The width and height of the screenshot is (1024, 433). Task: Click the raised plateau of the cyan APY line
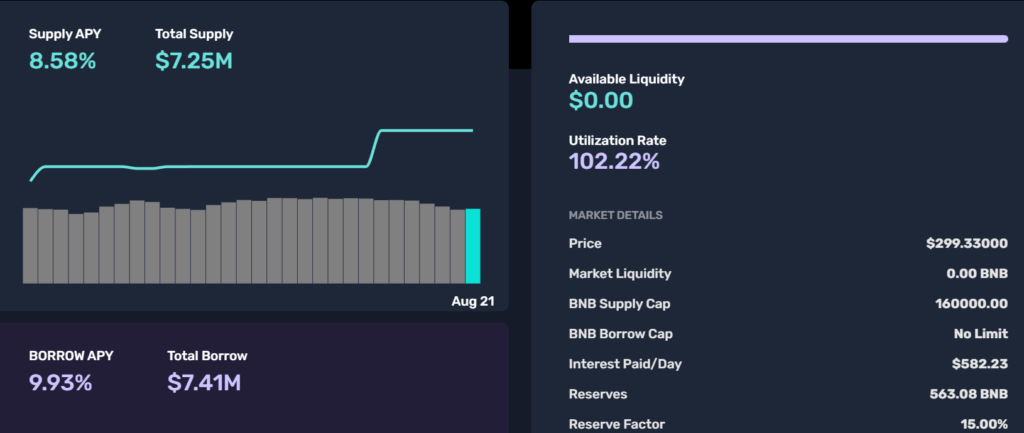point(425,131)
